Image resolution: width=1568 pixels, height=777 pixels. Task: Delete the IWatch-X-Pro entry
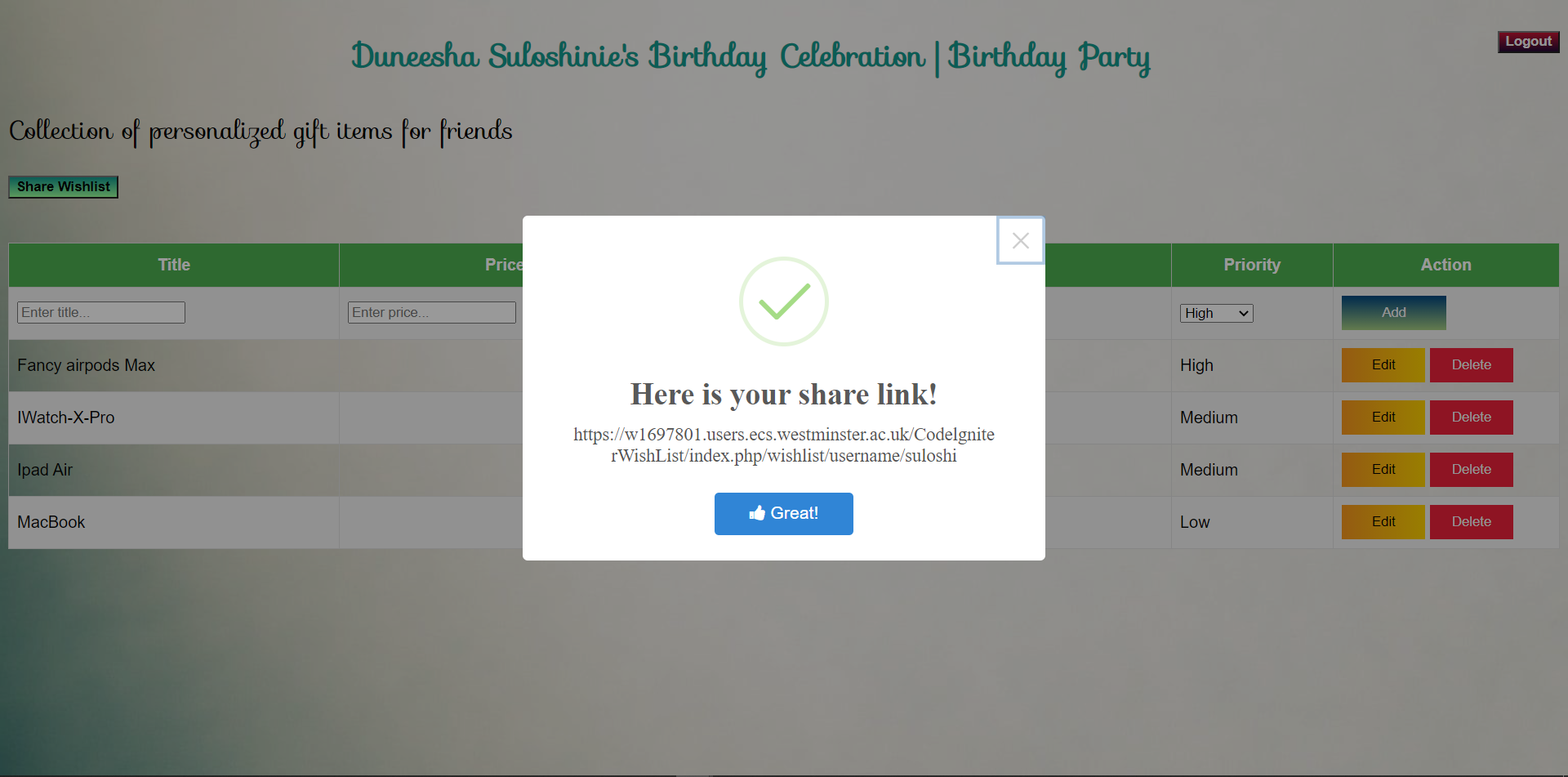pyautogui.click(x=1471, y=417)
